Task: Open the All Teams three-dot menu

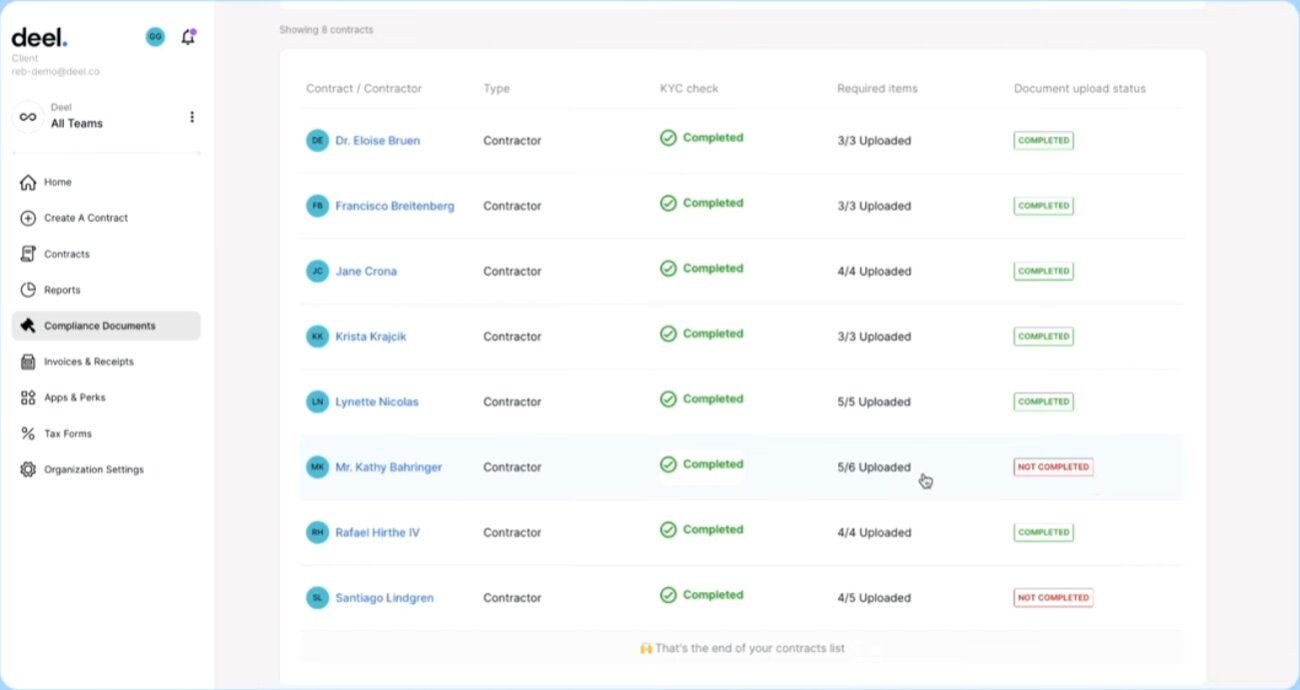Action: pos(192,117)
